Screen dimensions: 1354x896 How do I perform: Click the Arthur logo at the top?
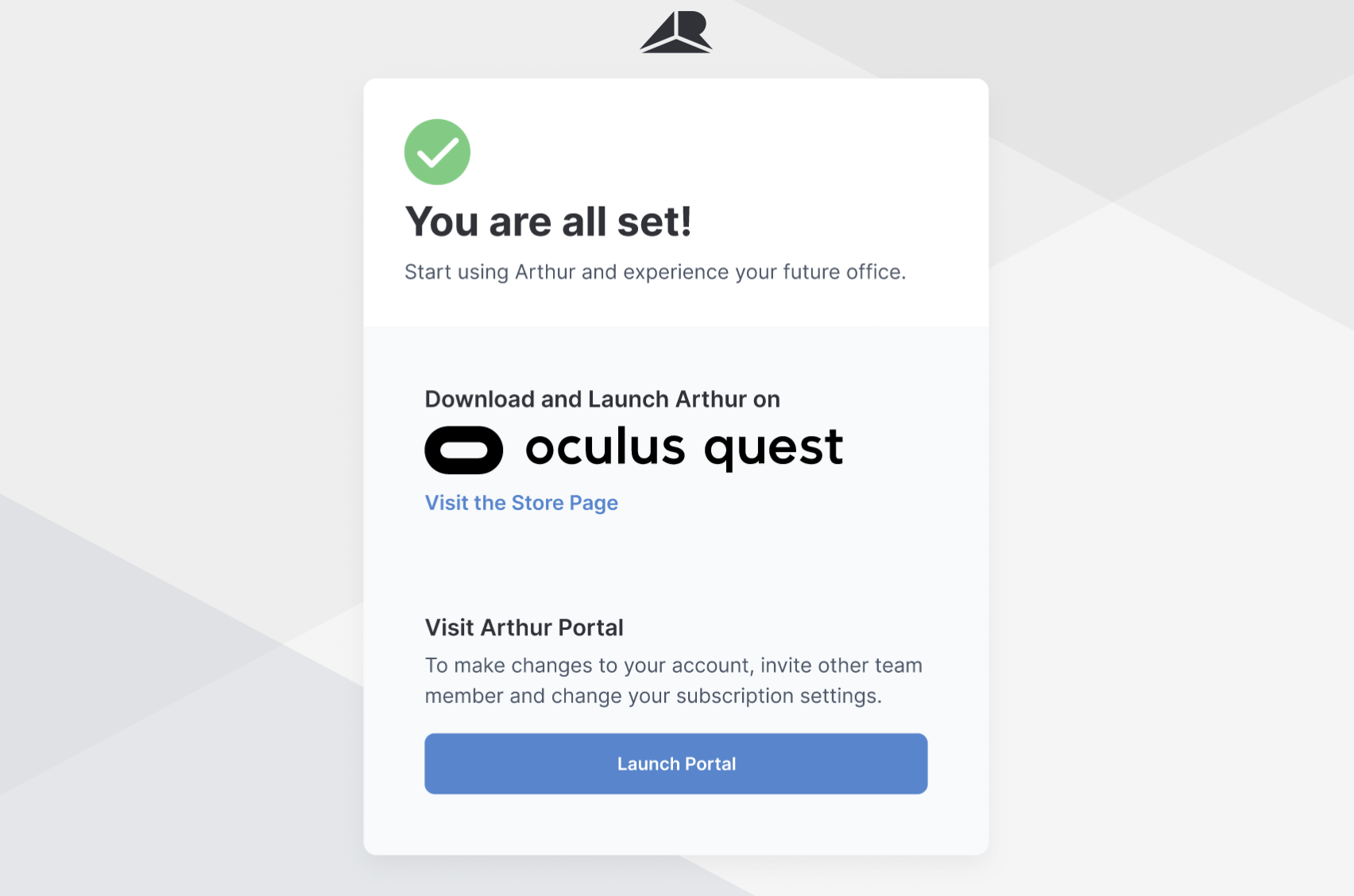676,33
